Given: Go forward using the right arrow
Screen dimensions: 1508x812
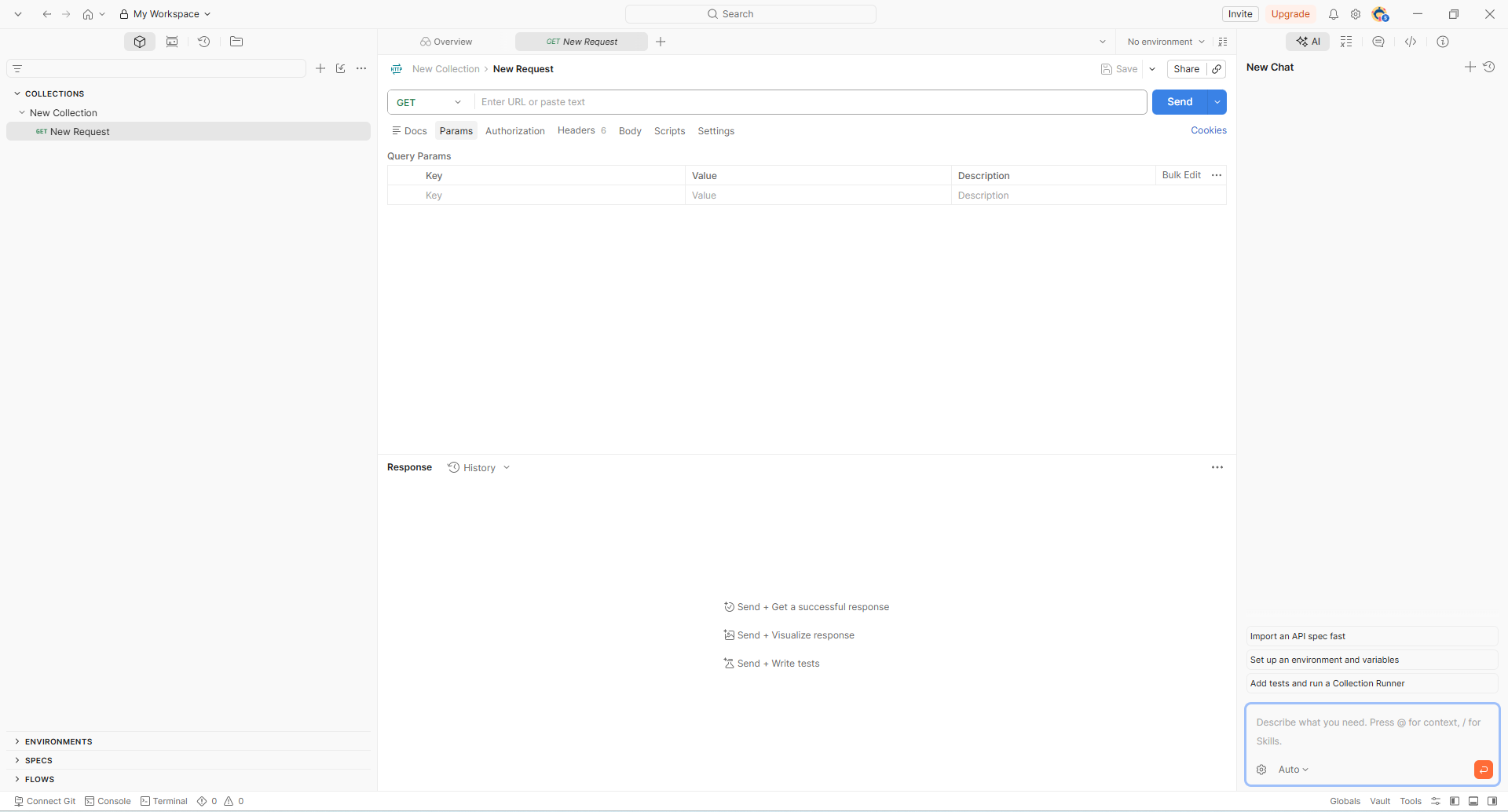Looking at the screenshot, I should (66, 14).
